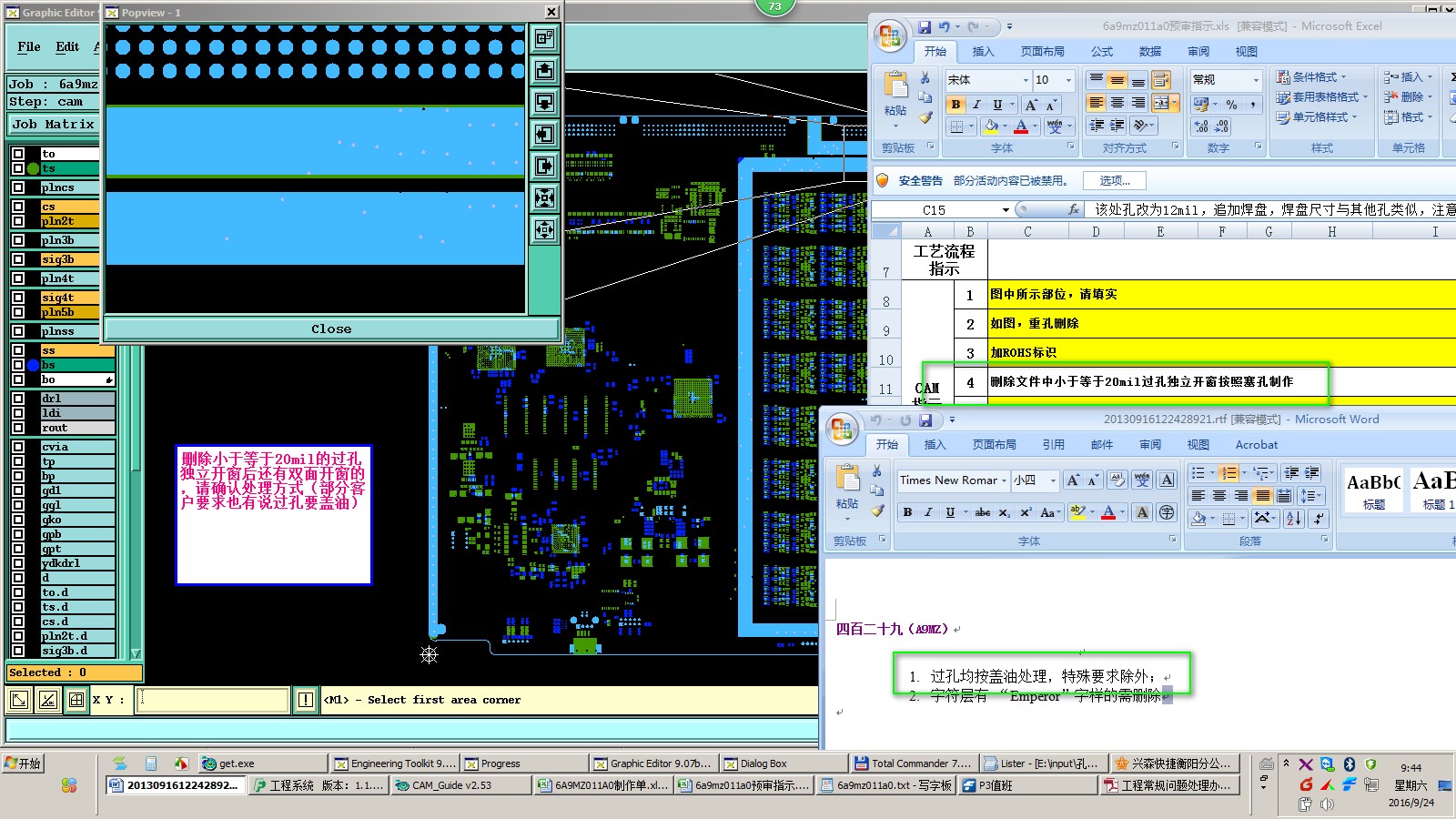Image resolution: width=1456 pixels, height=819 pixels.
Task: Click the Excel Office button
Action: (x=889, y=36)
